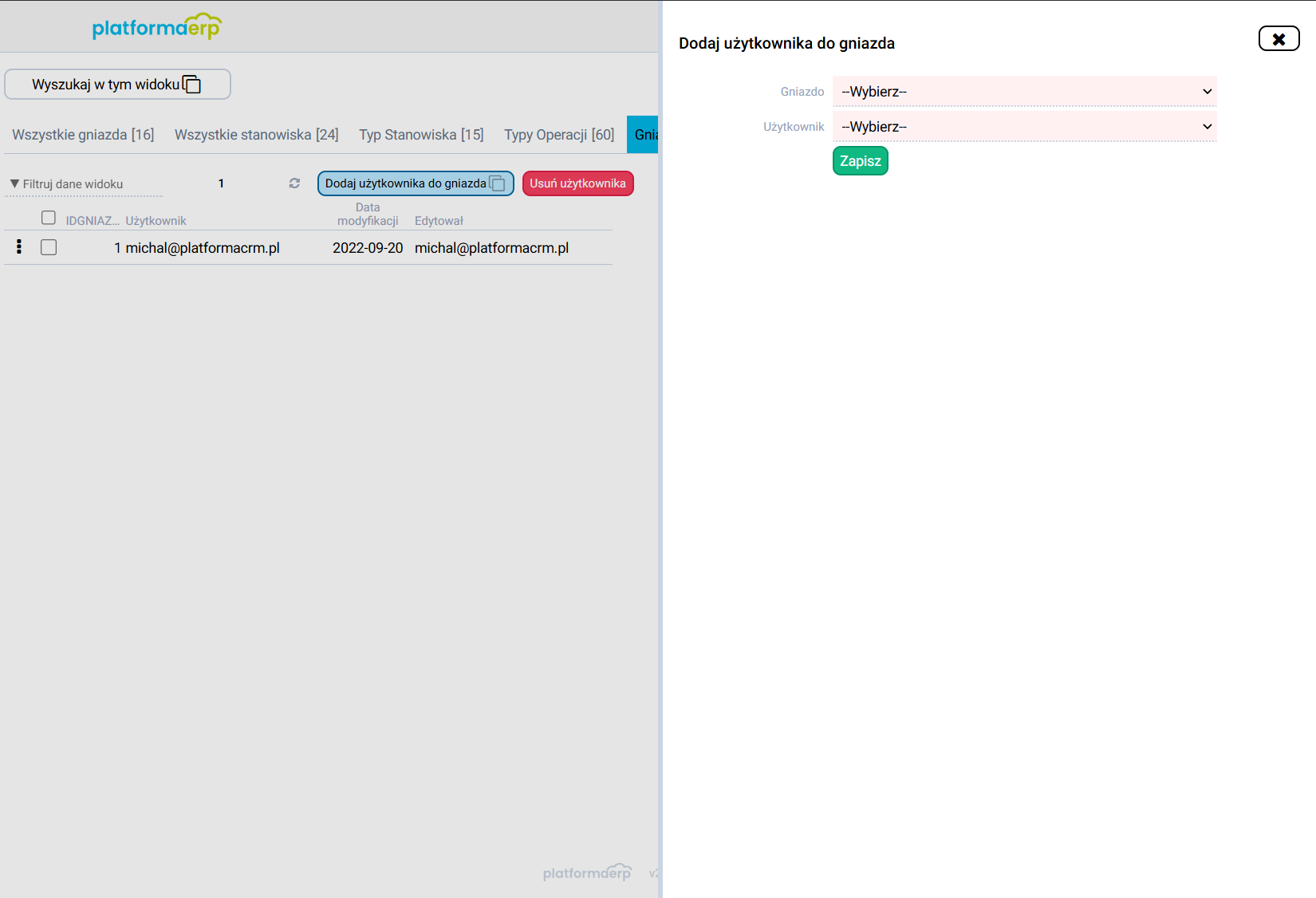Sort by the Użytkownik column header
This screenshot has height=898, width=1316.
156,221
